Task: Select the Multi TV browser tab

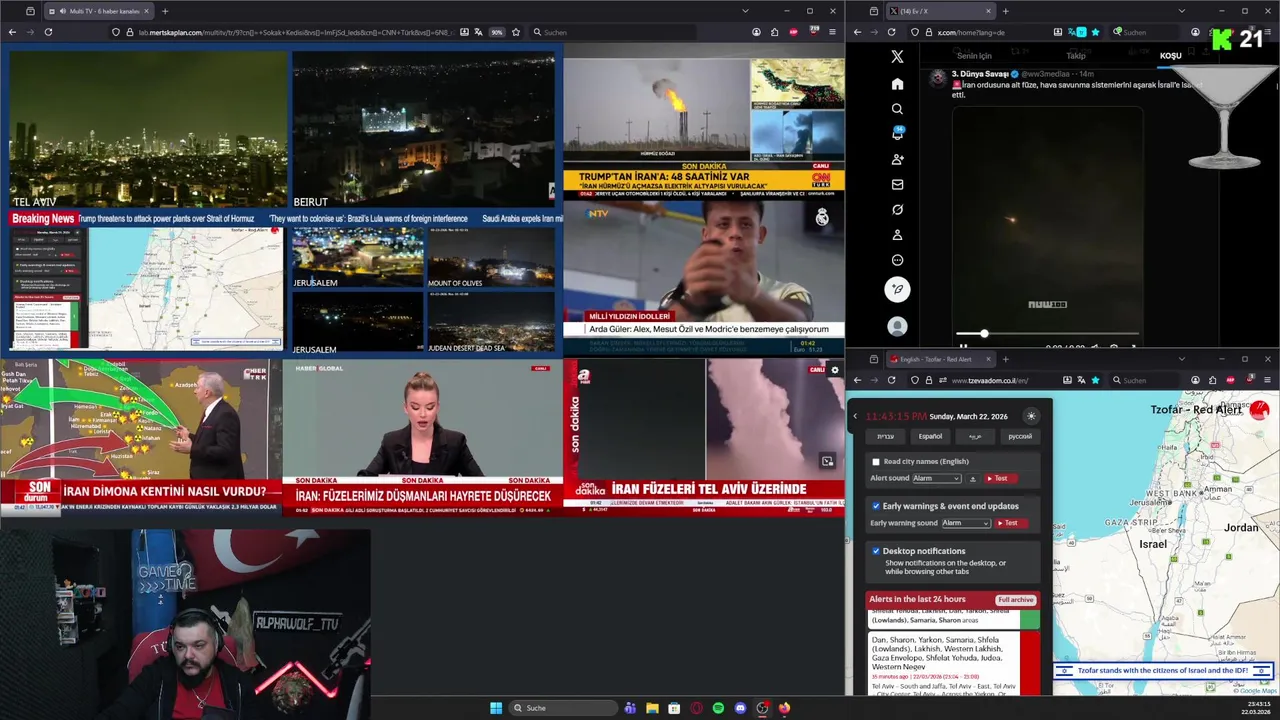Action: tap(99, 11)
